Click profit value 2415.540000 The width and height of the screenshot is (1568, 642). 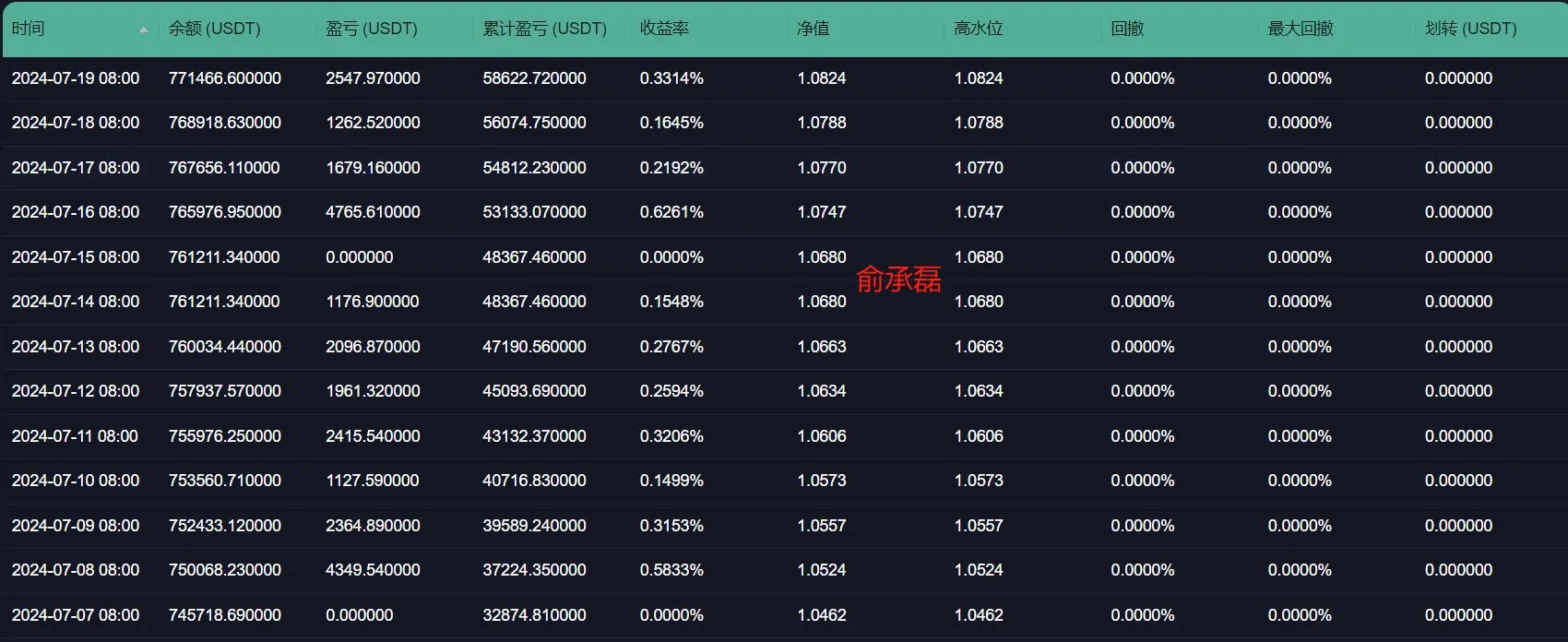pyautogui.click(x=373, y=436)
